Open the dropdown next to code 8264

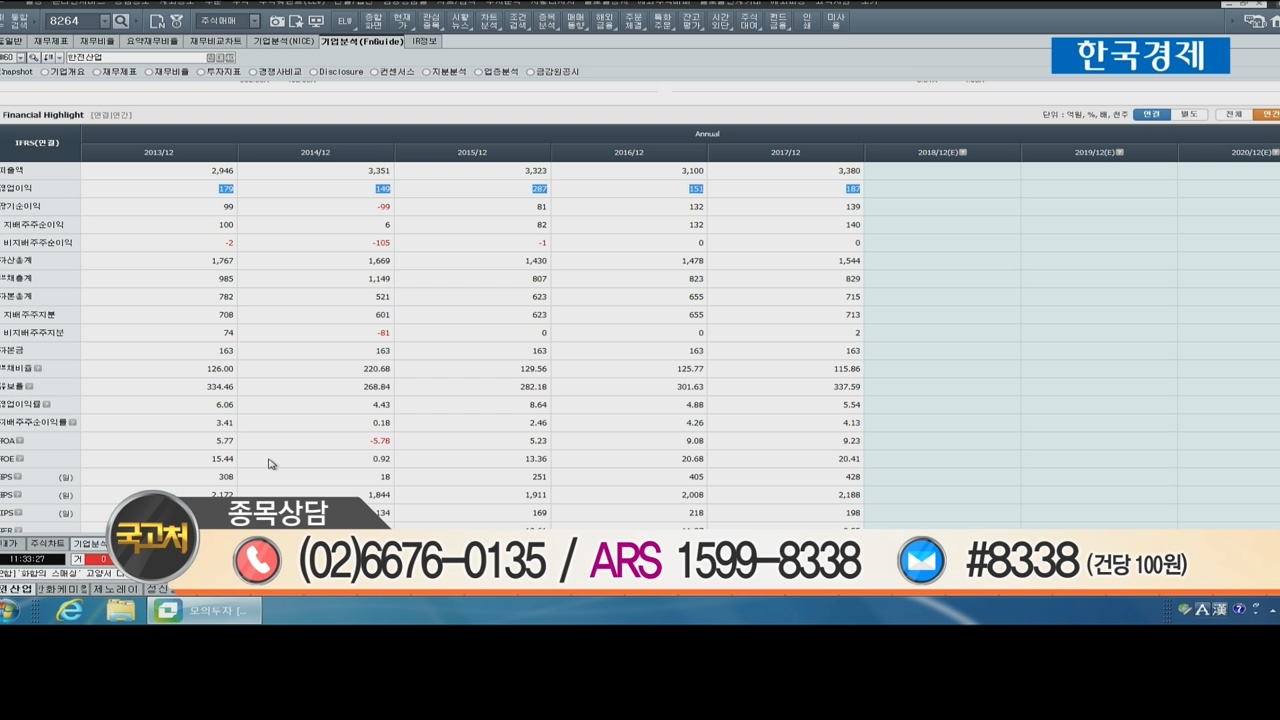104,21
